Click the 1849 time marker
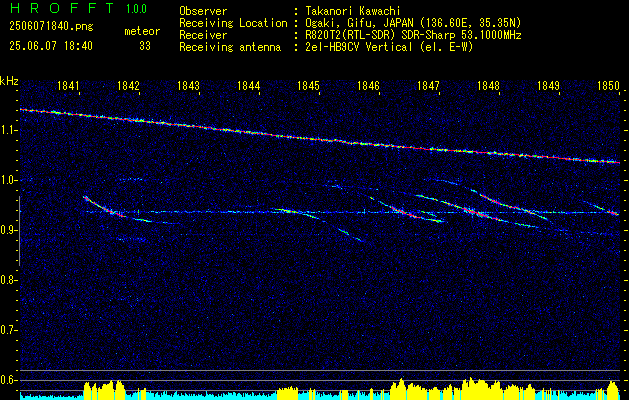The image size is (629, 400). tap(548, 86)
